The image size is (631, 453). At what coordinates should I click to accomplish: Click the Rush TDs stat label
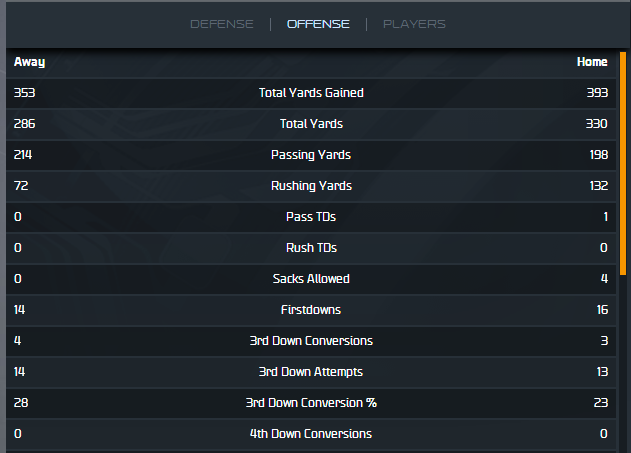tap(311, 248)
